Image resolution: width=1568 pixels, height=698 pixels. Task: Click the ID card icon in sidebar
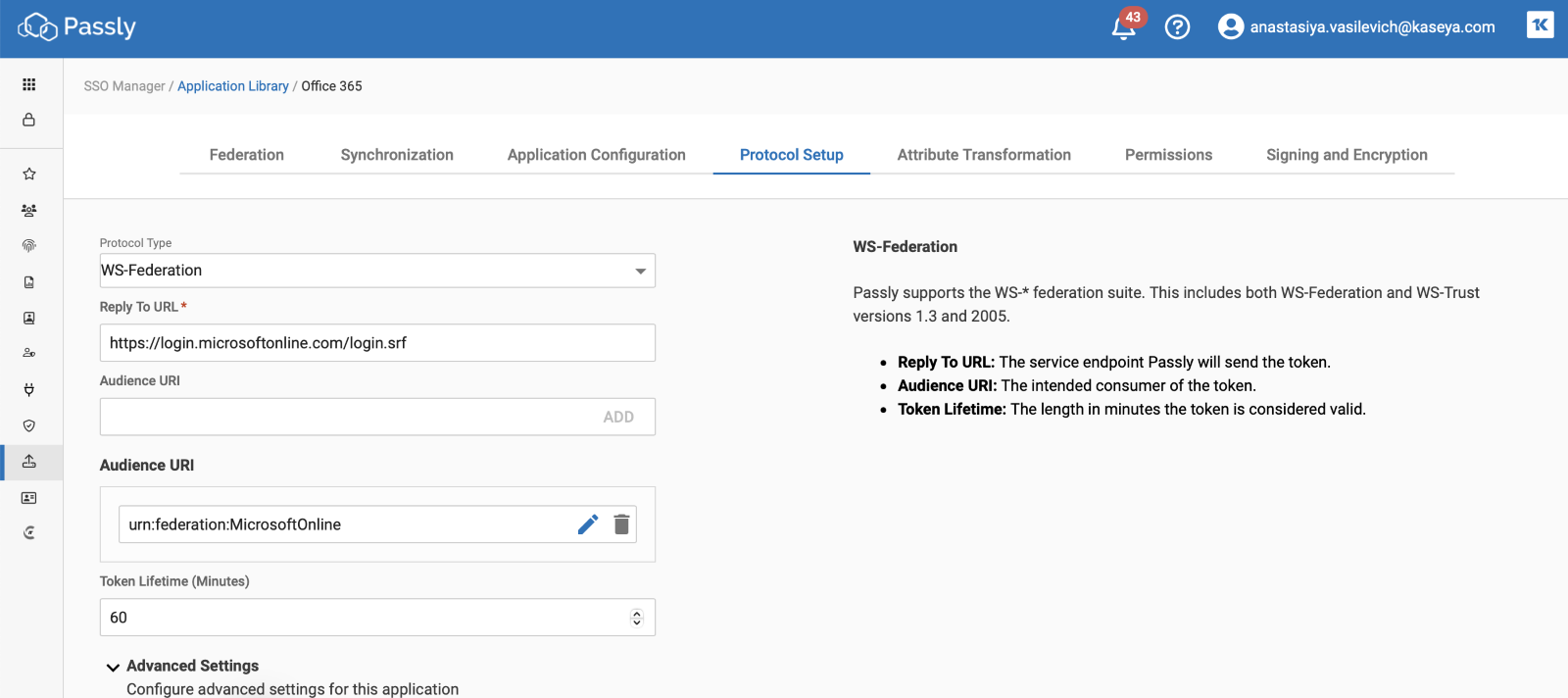pyautogui.click(x=29, y=498)
